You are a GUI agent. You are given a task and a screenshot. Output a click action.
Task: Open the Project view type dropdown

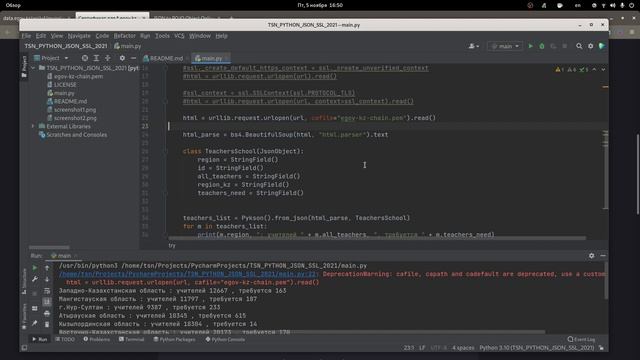click(51, 58)
